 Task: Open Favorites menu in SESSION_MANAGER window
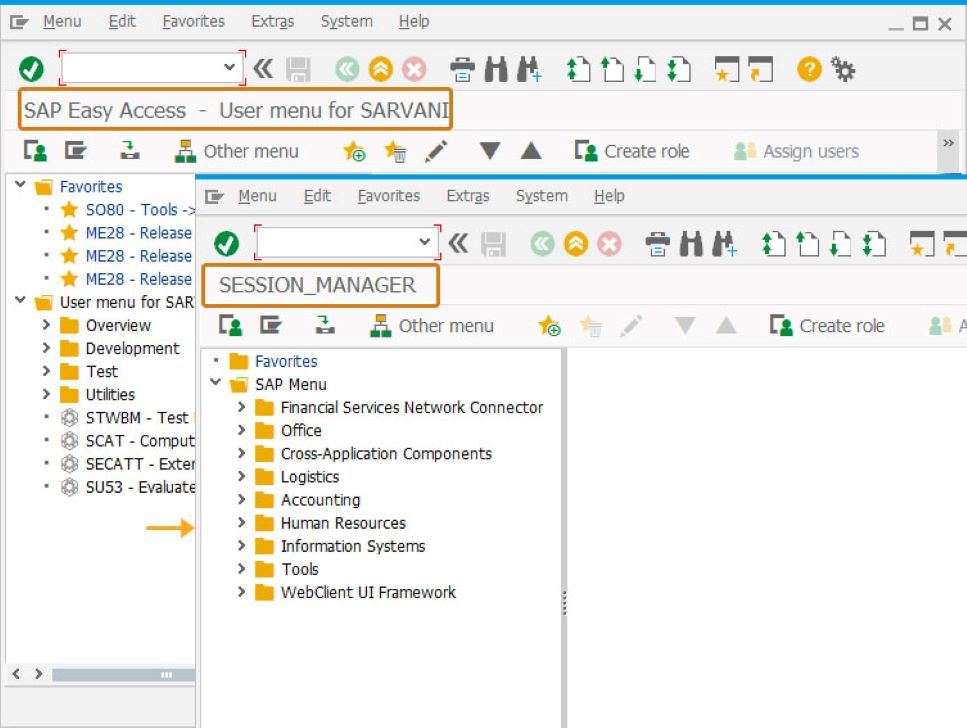point(389,196)
